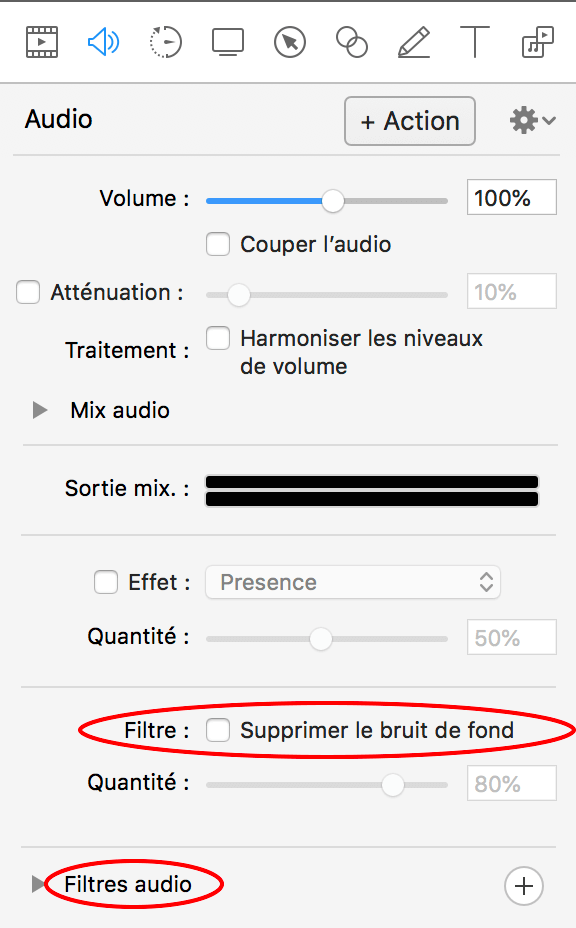576x928 pixels.
Task: Open the timing clock properties icon
Action: pyautogui.click(x=166, y=42)
